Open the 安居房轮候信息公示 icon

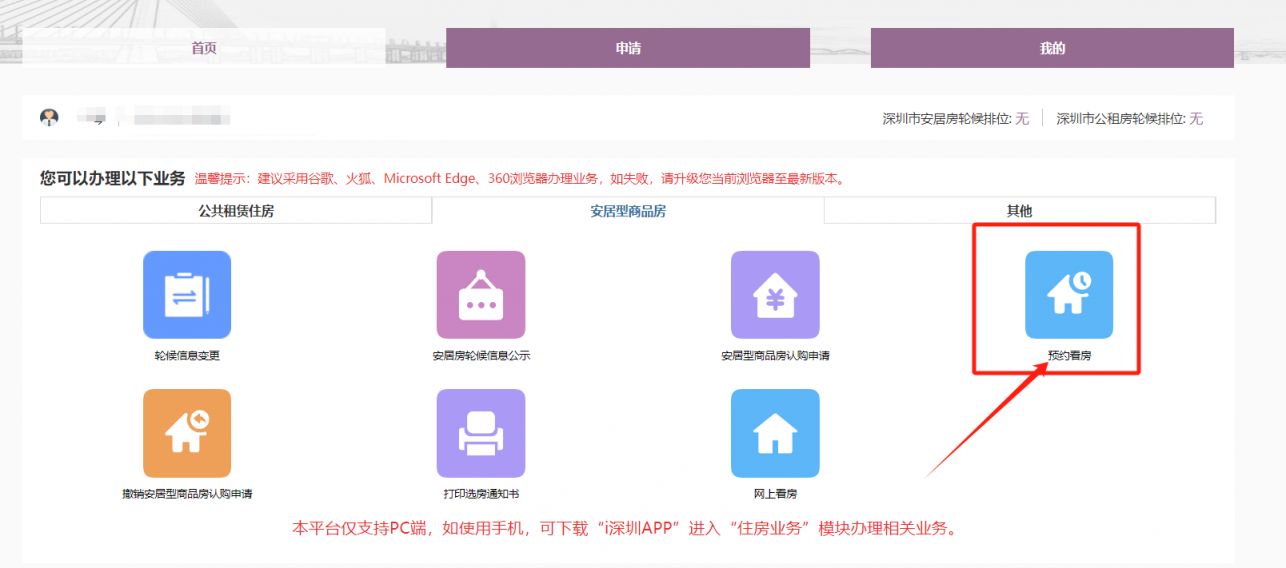(481, 295)
